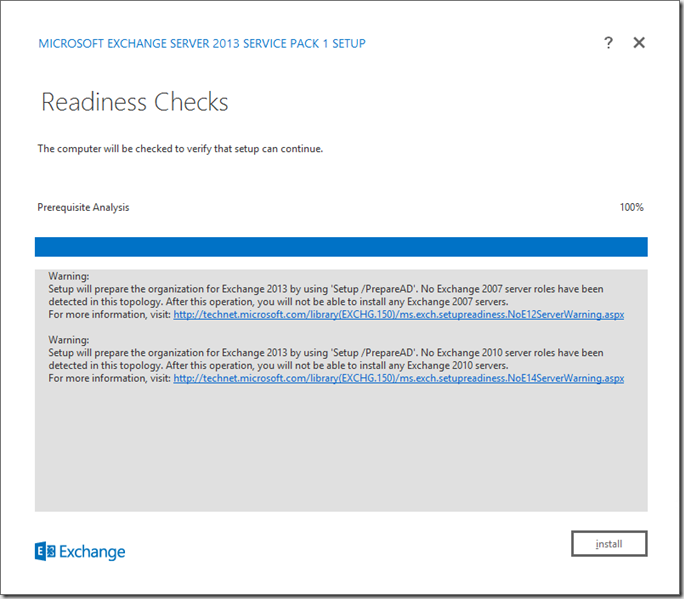The image size is (684, 599).
Task: Click the blue prerequisite progress bar
Action: tap(341, 247)
